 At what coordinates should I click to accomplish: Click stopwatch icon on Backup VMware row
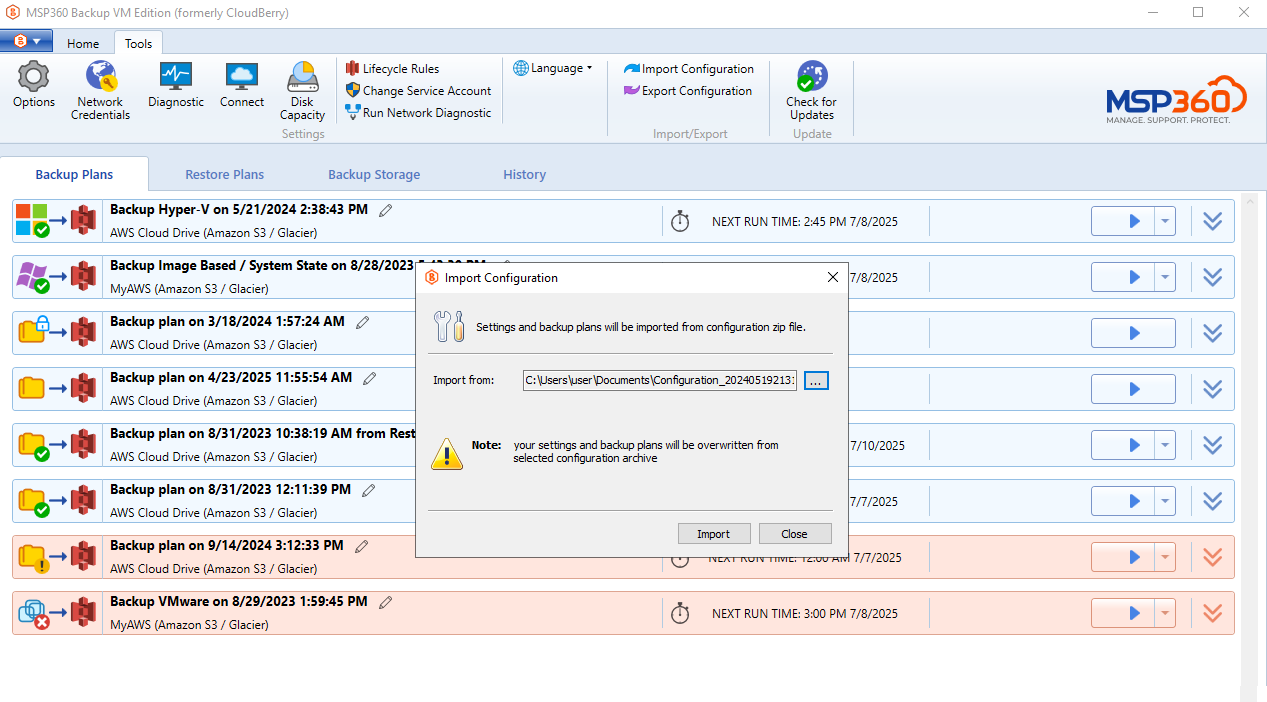[680, 613]
